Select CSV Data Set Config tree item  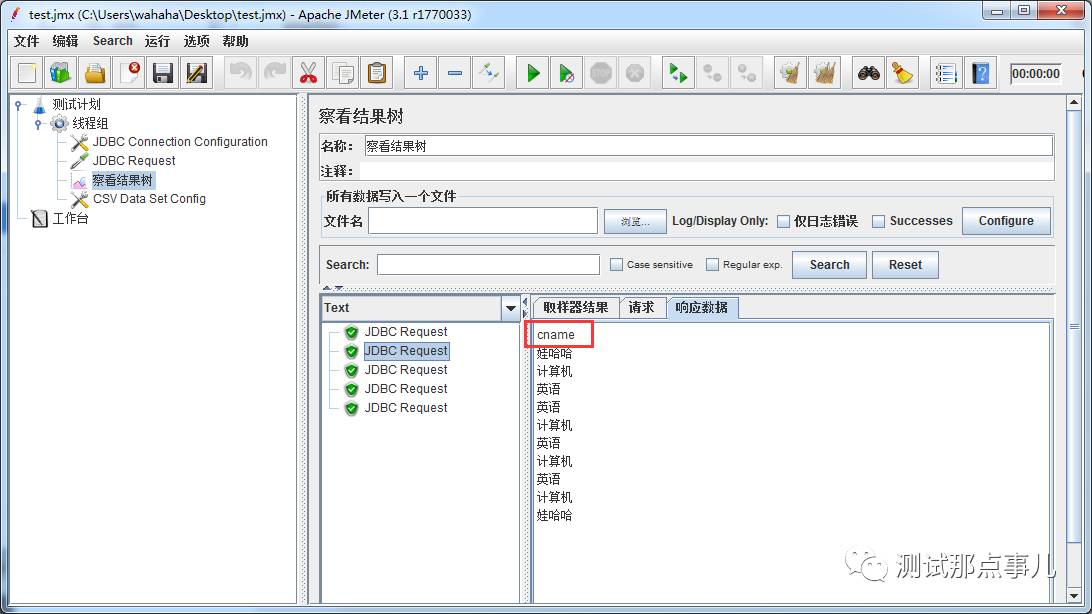(x=149, y=199)
